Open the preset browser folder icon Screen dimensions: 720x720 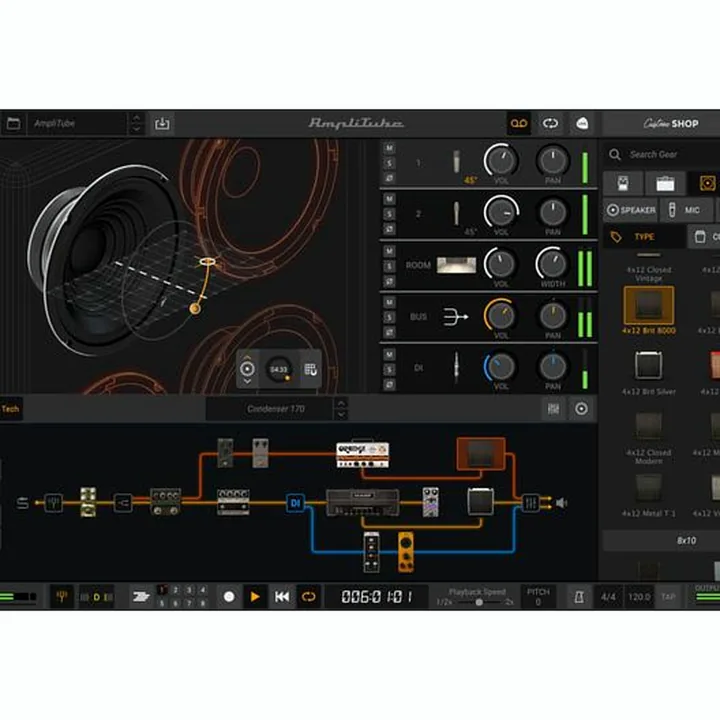click(13, 124)
